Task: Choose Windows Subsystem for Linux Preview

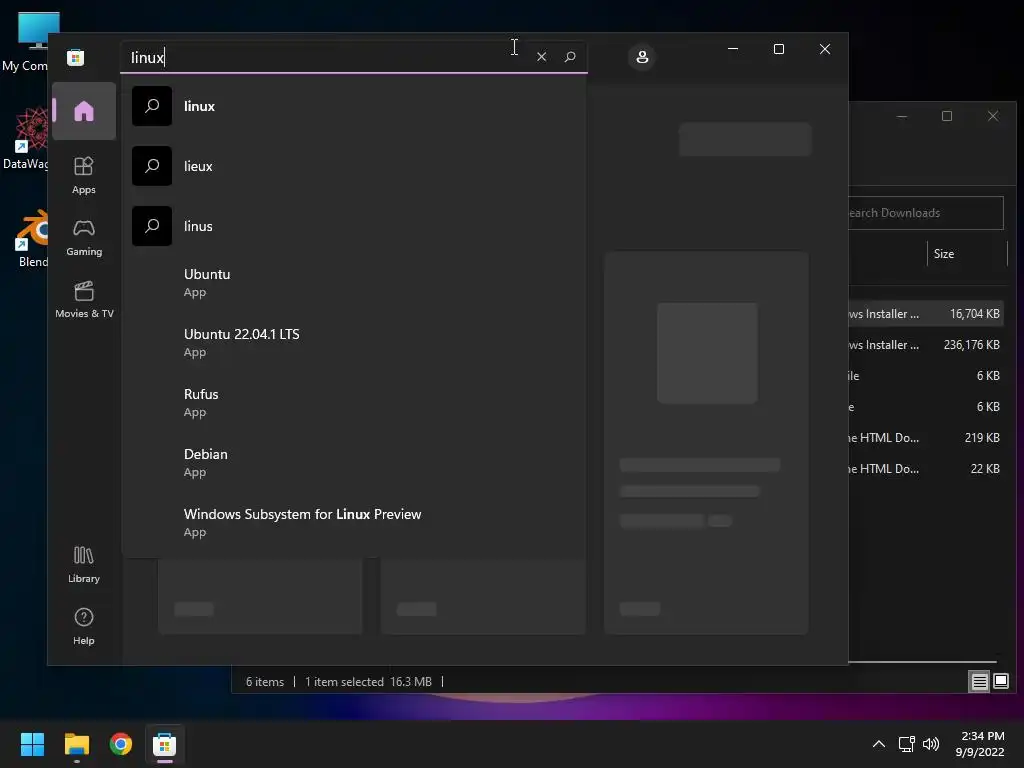Action: point(354,522)
